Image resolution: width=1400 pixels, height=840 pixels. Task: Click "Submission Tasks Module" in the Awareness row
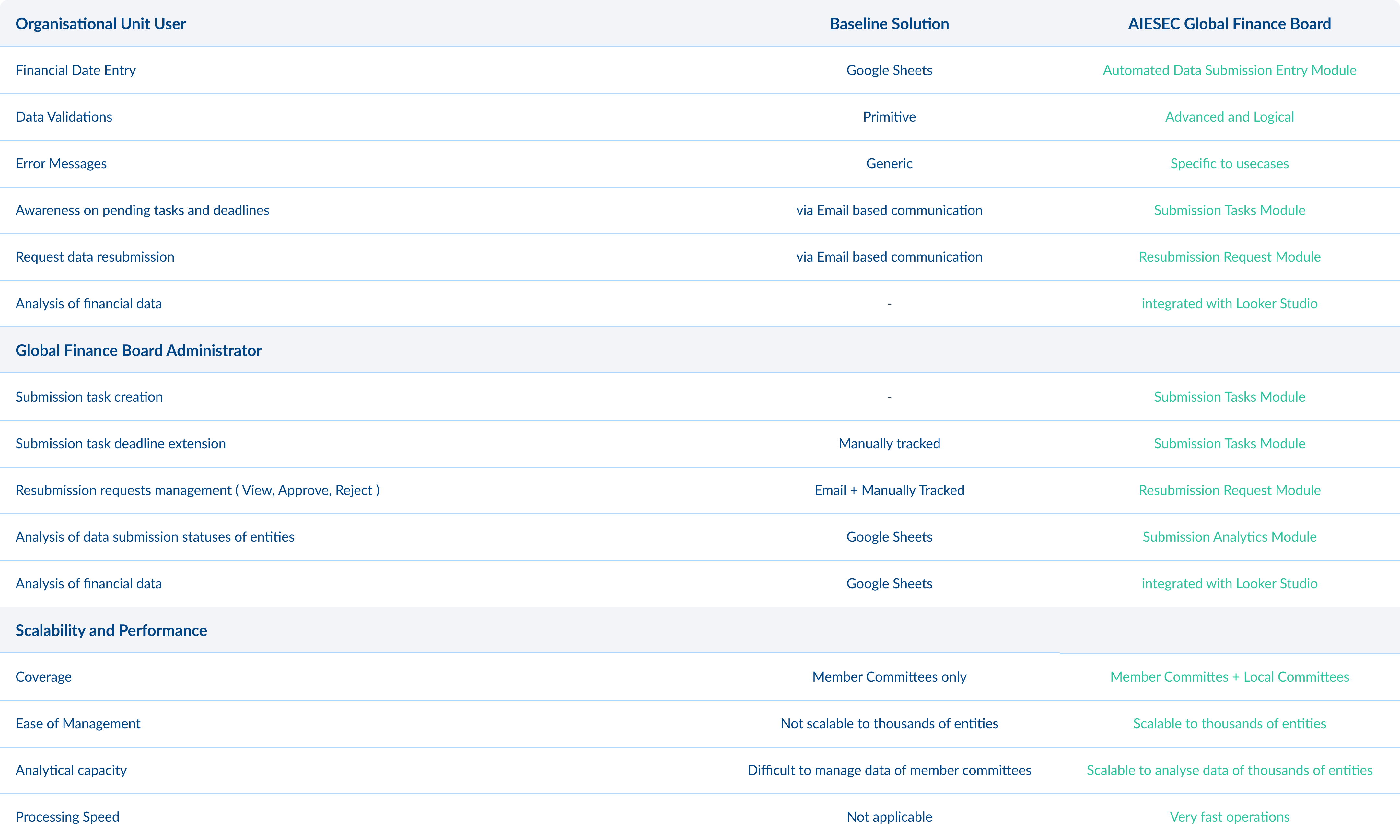(1229, 210)
